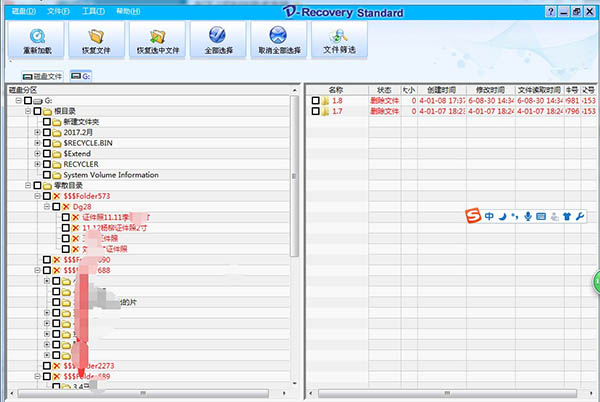
Task: Open the 文件筛选 file filter tool
Action: tap(339, 36)
